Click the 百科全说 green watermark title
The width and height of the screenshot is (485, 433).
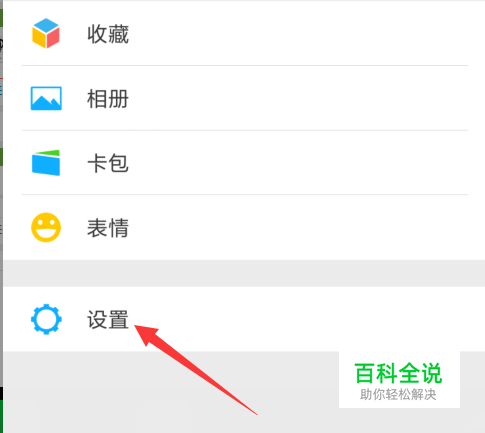pos(398,373)
